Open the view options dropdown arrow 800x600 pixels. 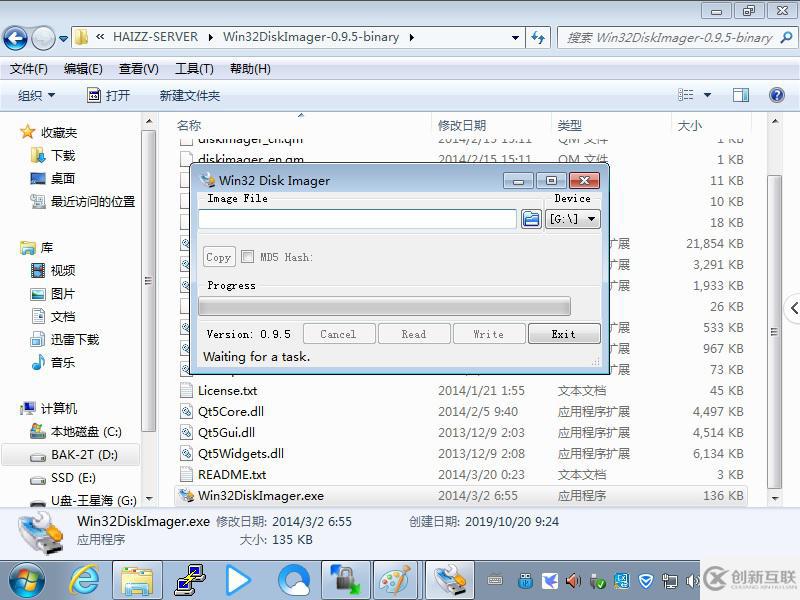pyautogui.click(x=707, y=95)
